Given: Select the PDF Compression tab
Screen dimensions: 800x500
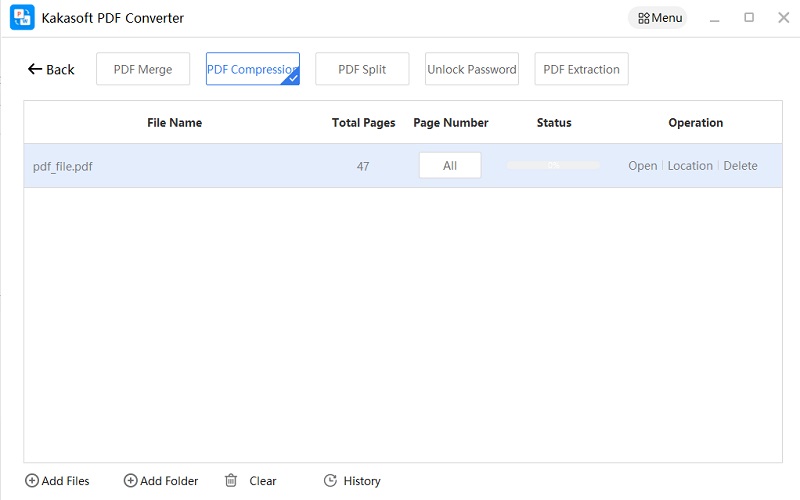Looking at the screenshot, I should 253,69.
